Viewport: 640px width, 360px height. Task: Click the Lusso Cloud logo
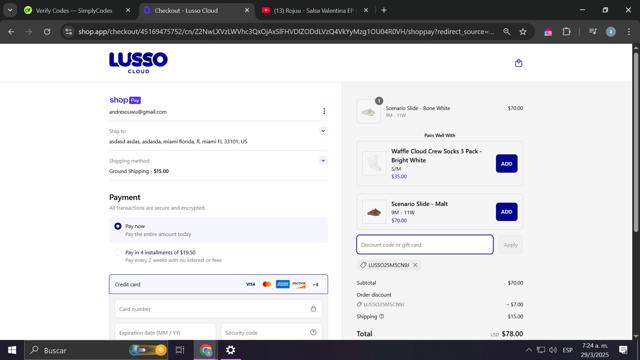[x=138, y=62]
